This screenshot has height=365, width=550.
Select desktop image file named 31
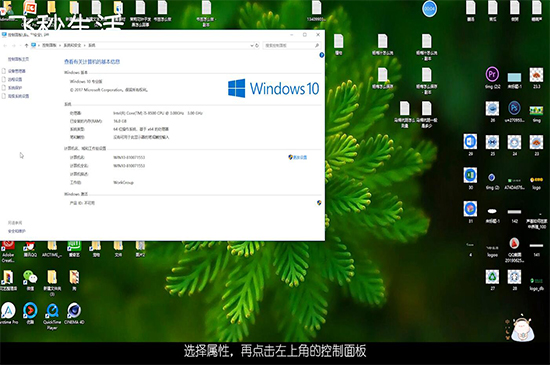coord(470,212)
